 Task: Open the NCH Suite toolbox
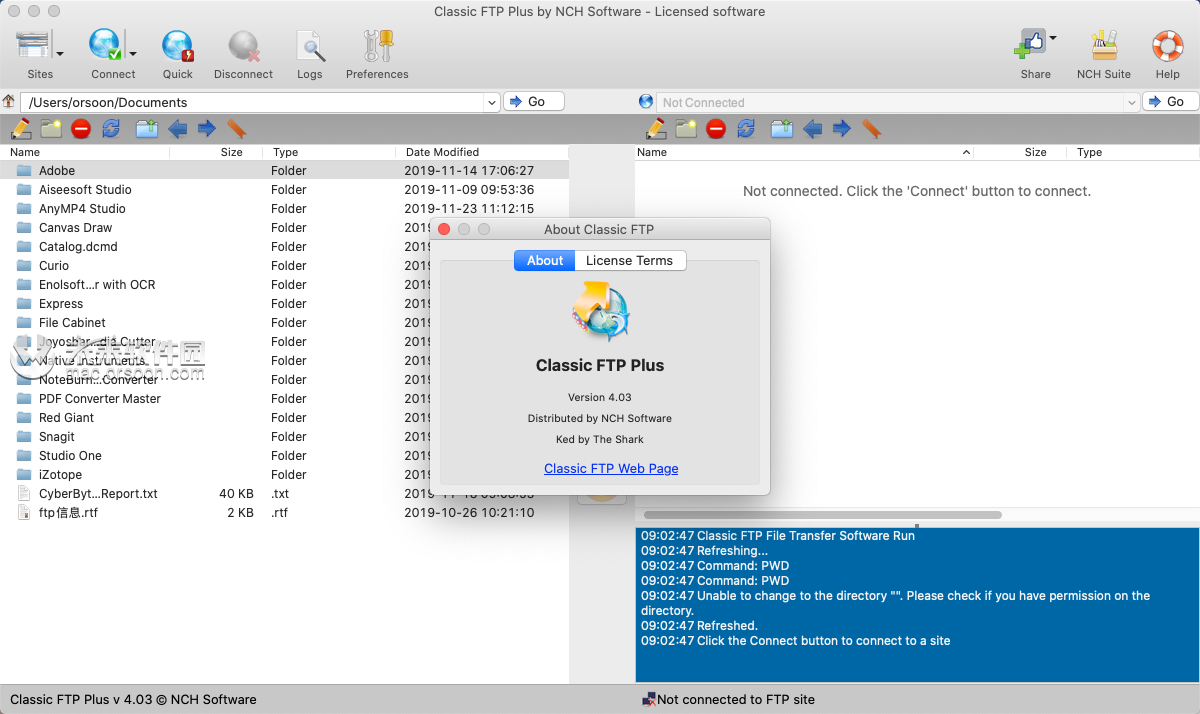tap(1104, 46)
